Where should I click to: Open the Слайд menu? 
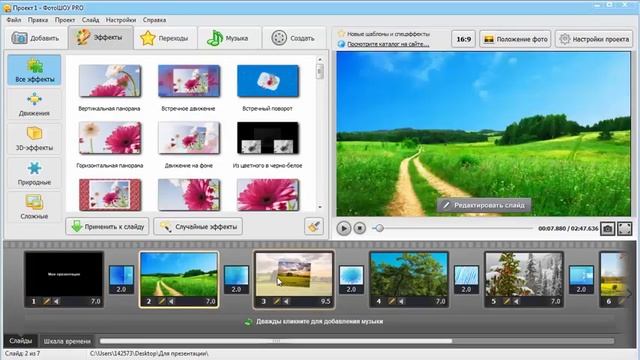pos(90,20)
